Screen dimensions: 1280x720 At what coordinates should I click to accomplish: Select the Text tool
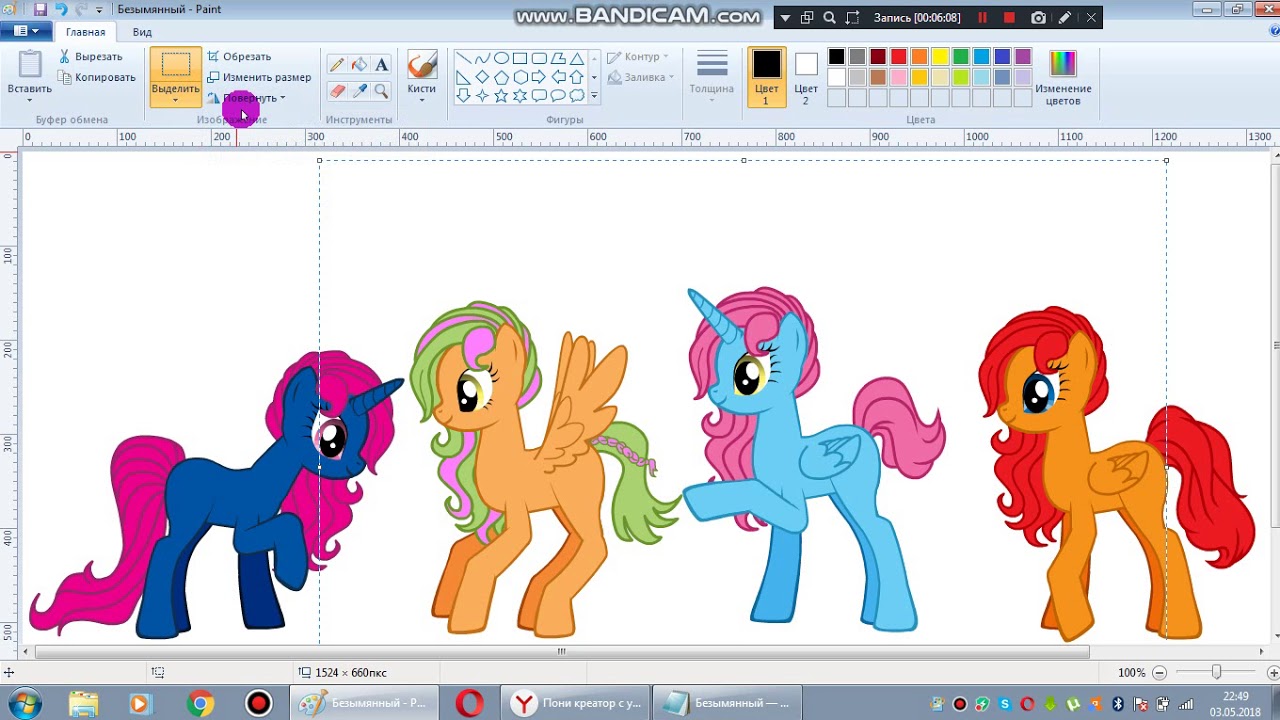click(x=381, y=65)
